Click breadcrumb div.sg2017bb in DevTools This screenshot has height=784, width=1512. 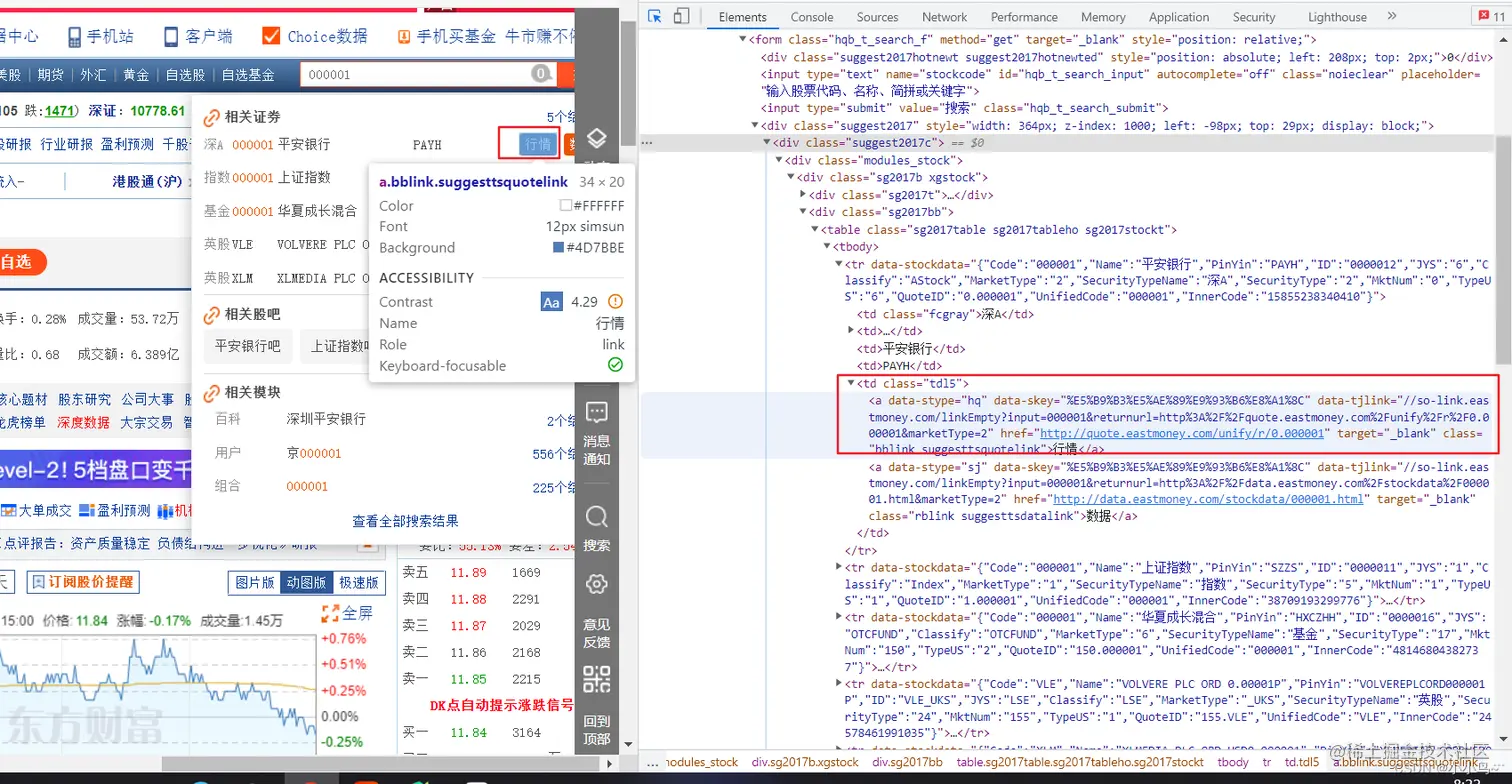pos(907,762)
